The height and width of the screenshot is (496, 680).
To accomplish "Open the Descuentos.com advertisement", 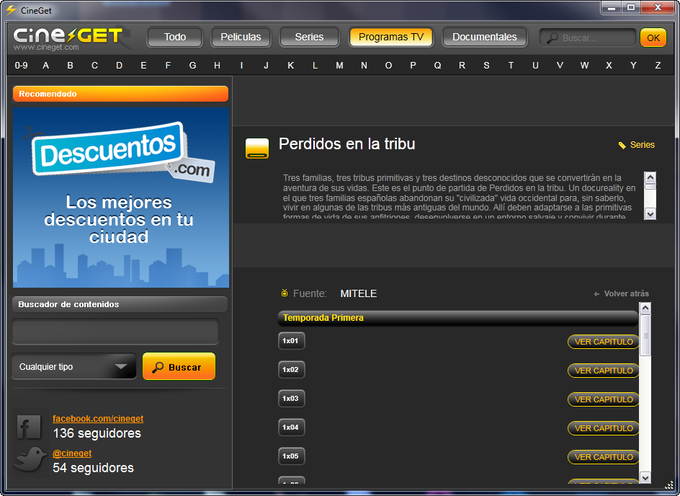I will point(121,198).
